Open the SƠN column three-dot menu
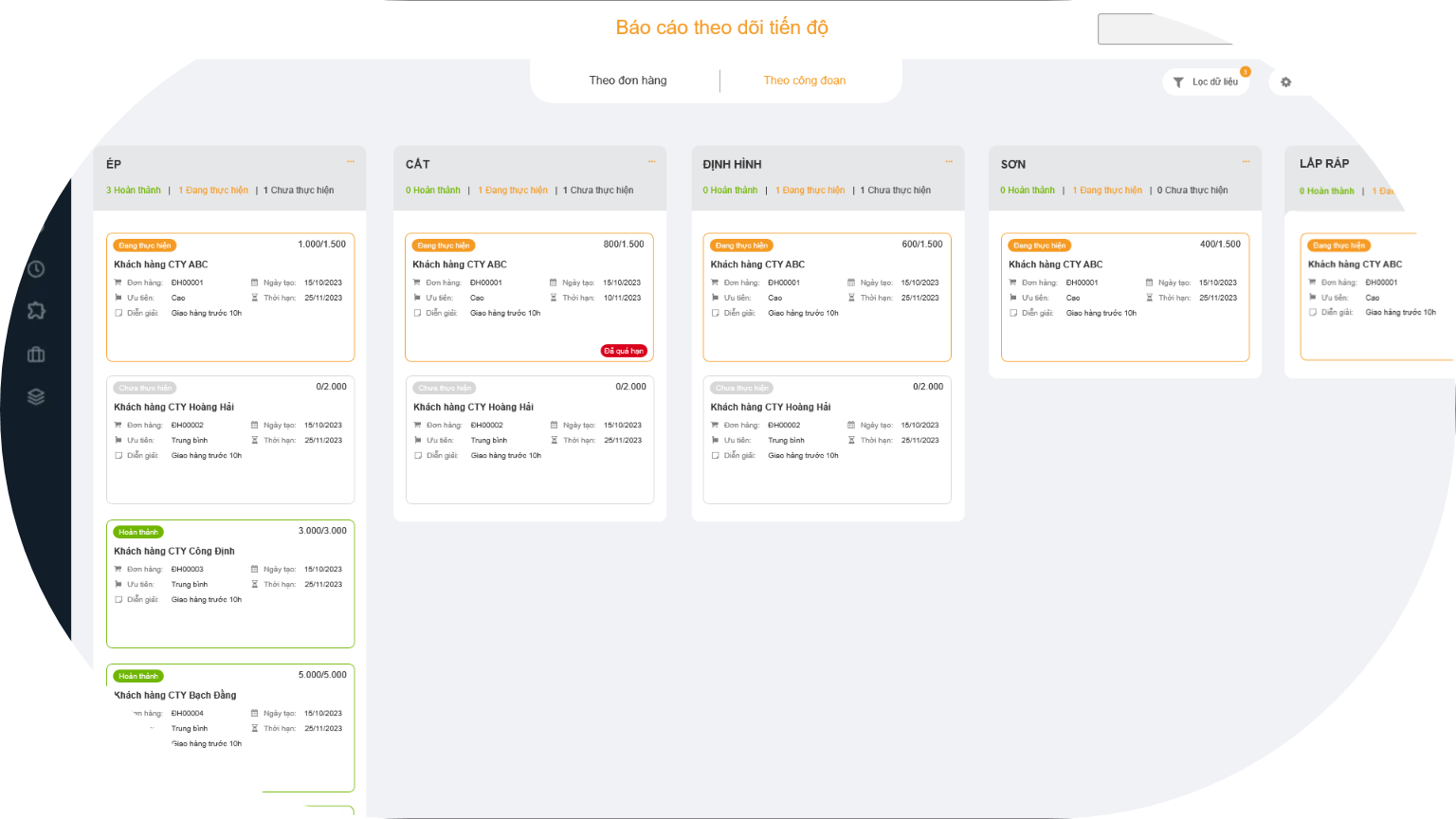Screen dimensions: 1456x819 pyautogui.click(x=1247, y=162)
